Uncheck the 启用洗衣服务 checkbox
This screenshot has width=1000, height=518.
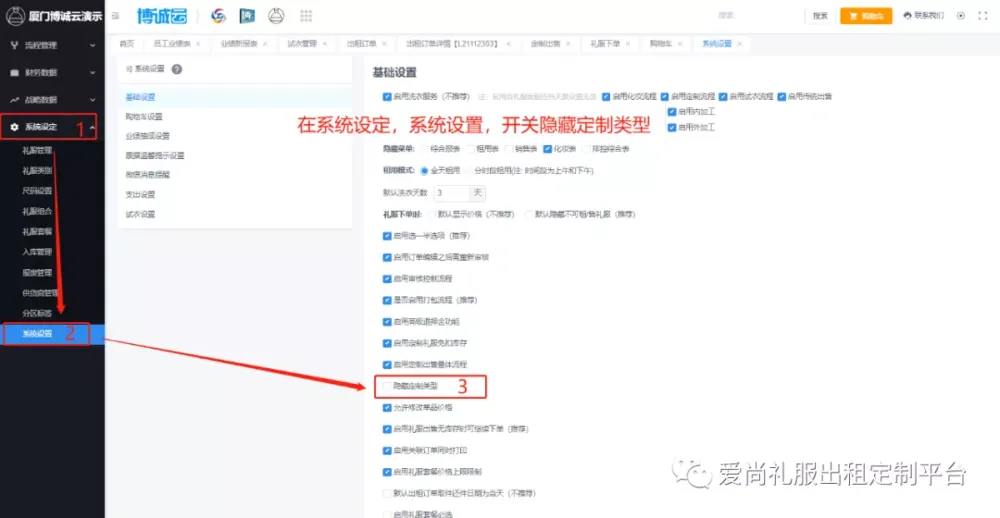(x=387, y=96)
